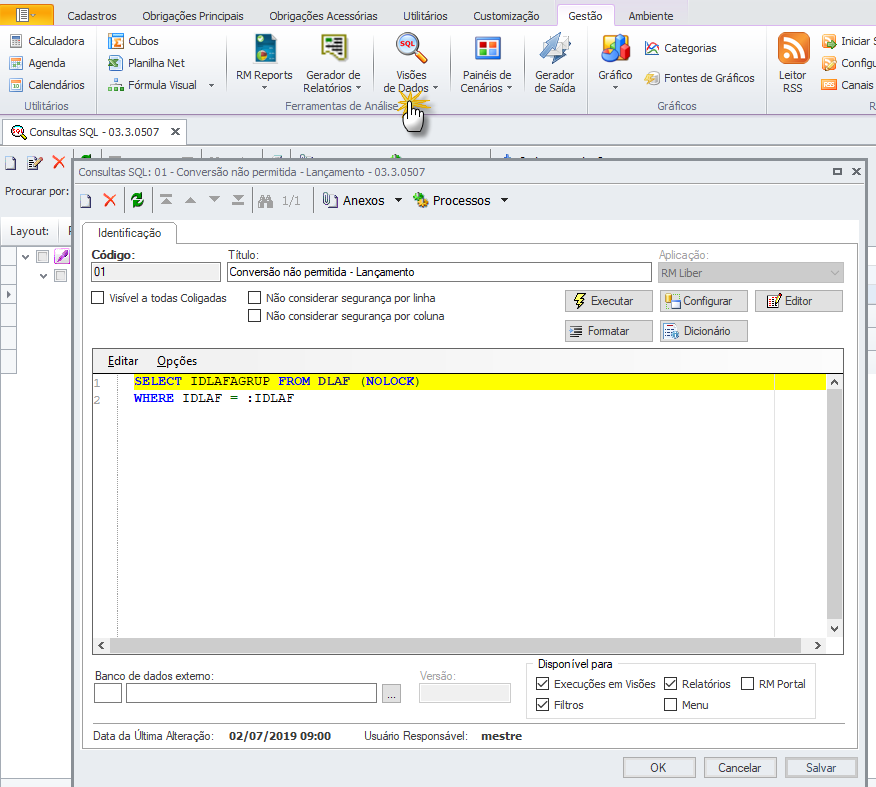The width and height of the screenshot is (876, 787).
Task: Uncheck the Filtros option
Action: (x=542, y=704)
